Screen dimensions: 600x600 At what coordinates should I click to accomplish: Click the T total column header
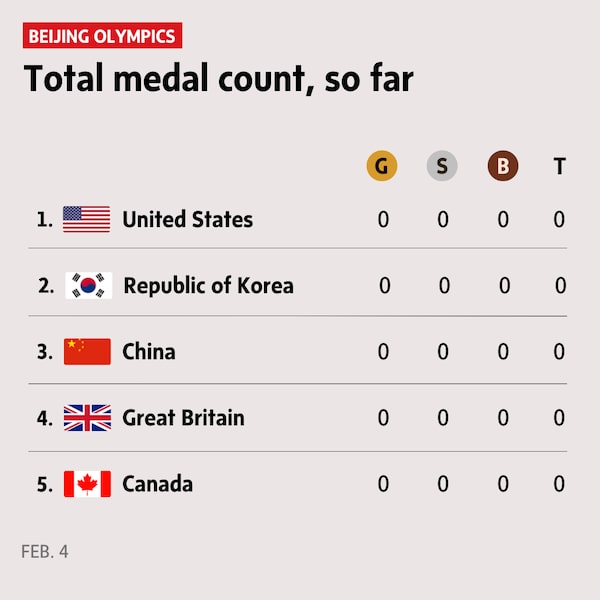click(x=559, y=166)
